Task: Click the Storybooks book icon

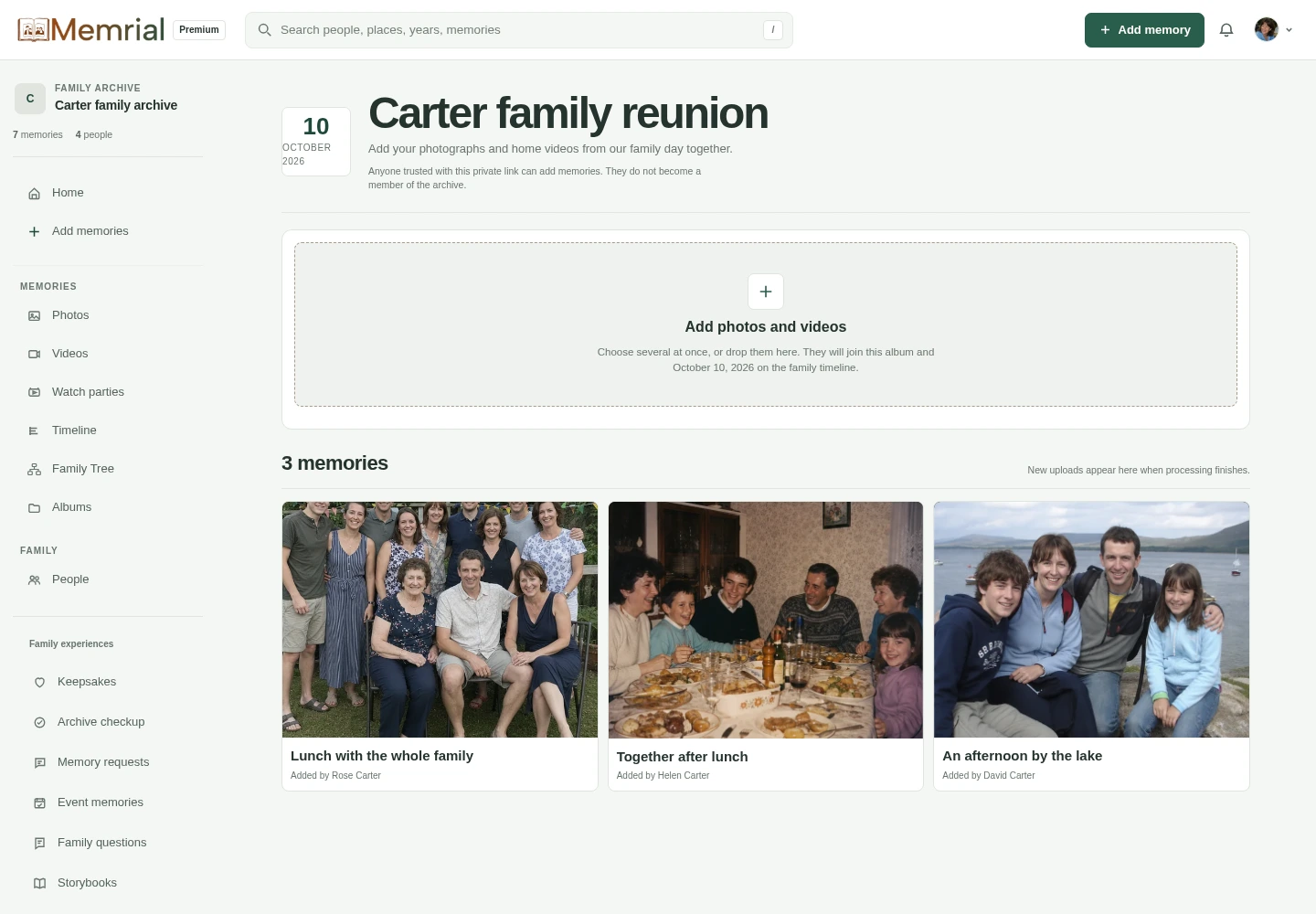Action: coord(40,883)
